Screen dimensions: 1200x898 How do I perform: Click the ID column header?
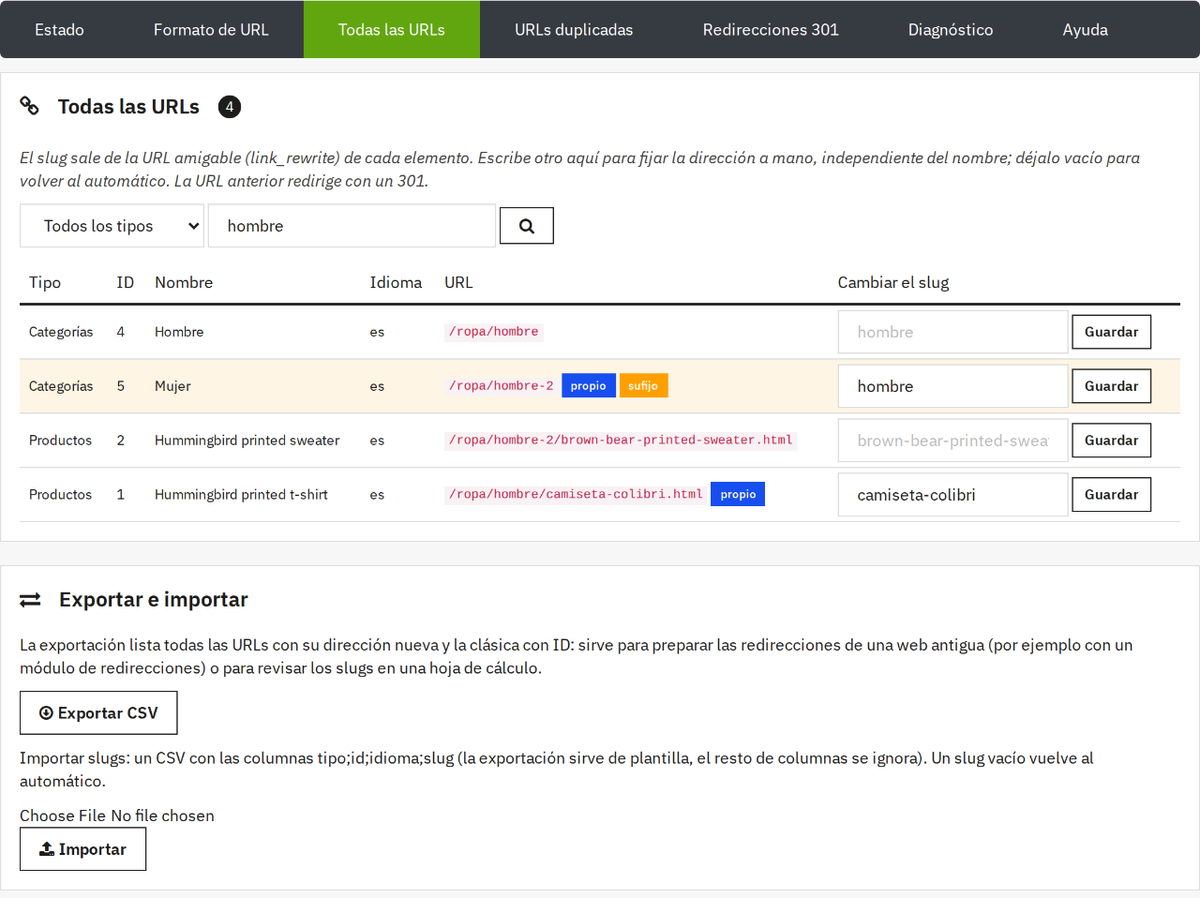[x=125, y=282]
